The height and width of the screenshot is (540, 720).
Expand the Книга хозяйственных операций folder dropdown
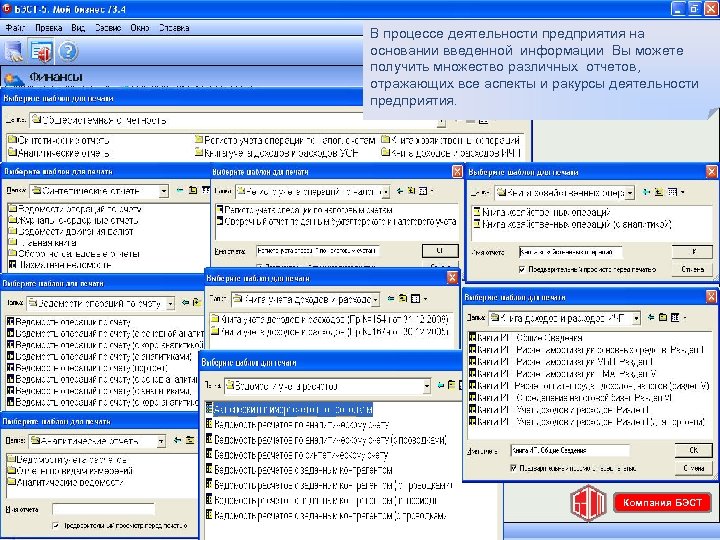[630, 193]
